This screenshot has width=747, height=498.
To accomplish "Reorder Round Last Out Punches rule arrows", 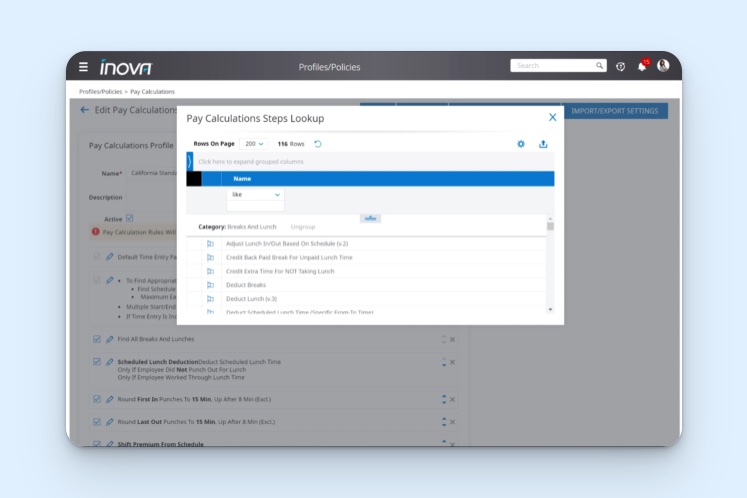I will [444, 422].
